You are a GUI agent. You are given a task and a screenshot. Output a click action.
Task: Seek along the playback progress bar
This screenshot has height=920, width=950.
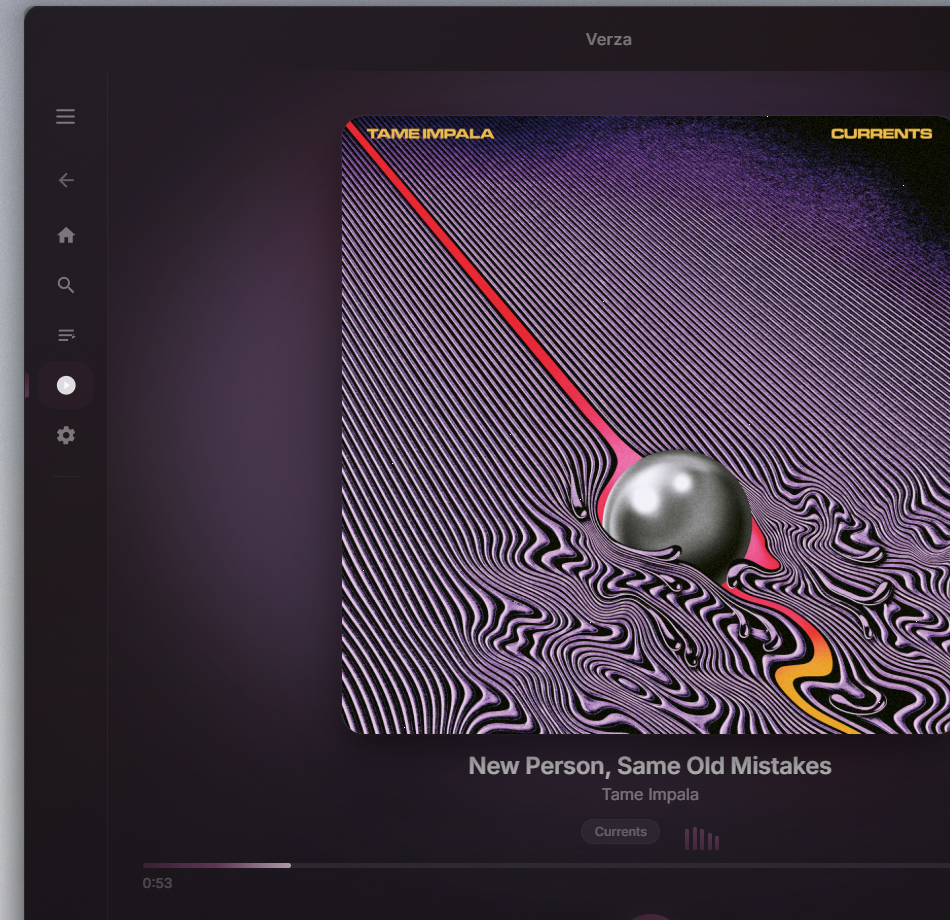[x=546, y=865]
